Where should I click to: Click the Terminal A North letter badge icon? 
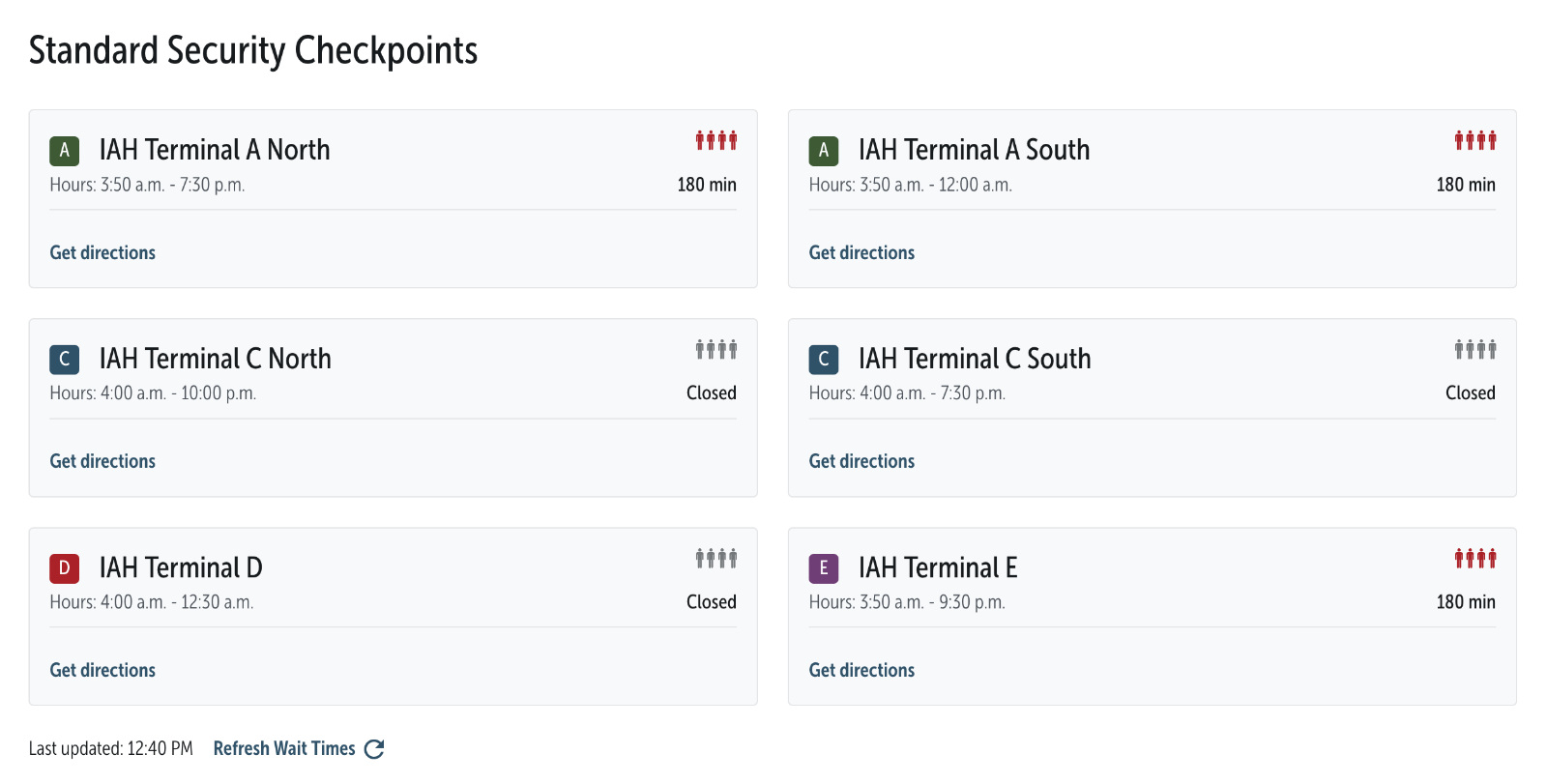64,150
